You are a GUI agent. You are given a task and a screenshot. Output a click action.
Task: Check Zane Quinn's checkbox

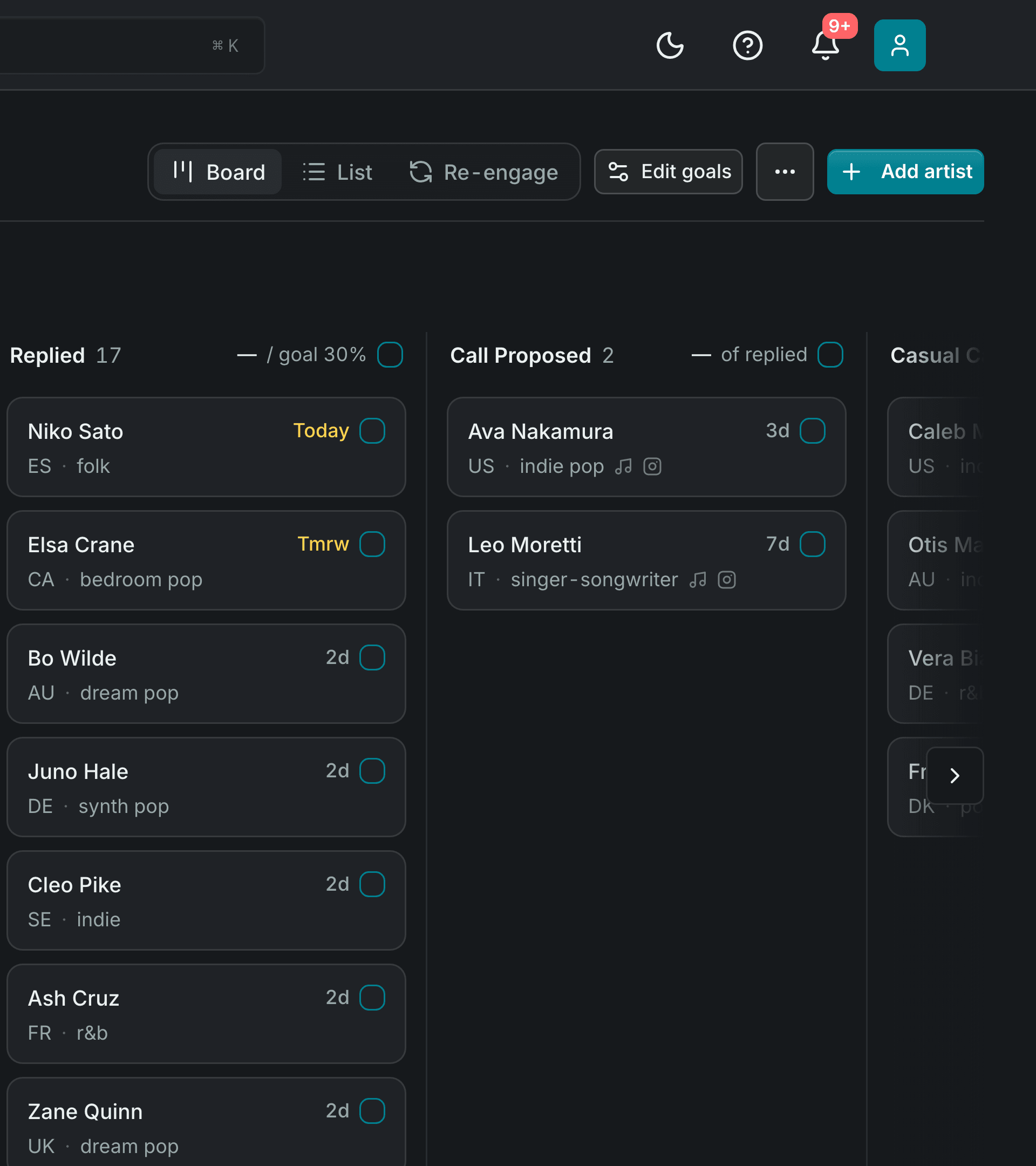[372, 1111]
